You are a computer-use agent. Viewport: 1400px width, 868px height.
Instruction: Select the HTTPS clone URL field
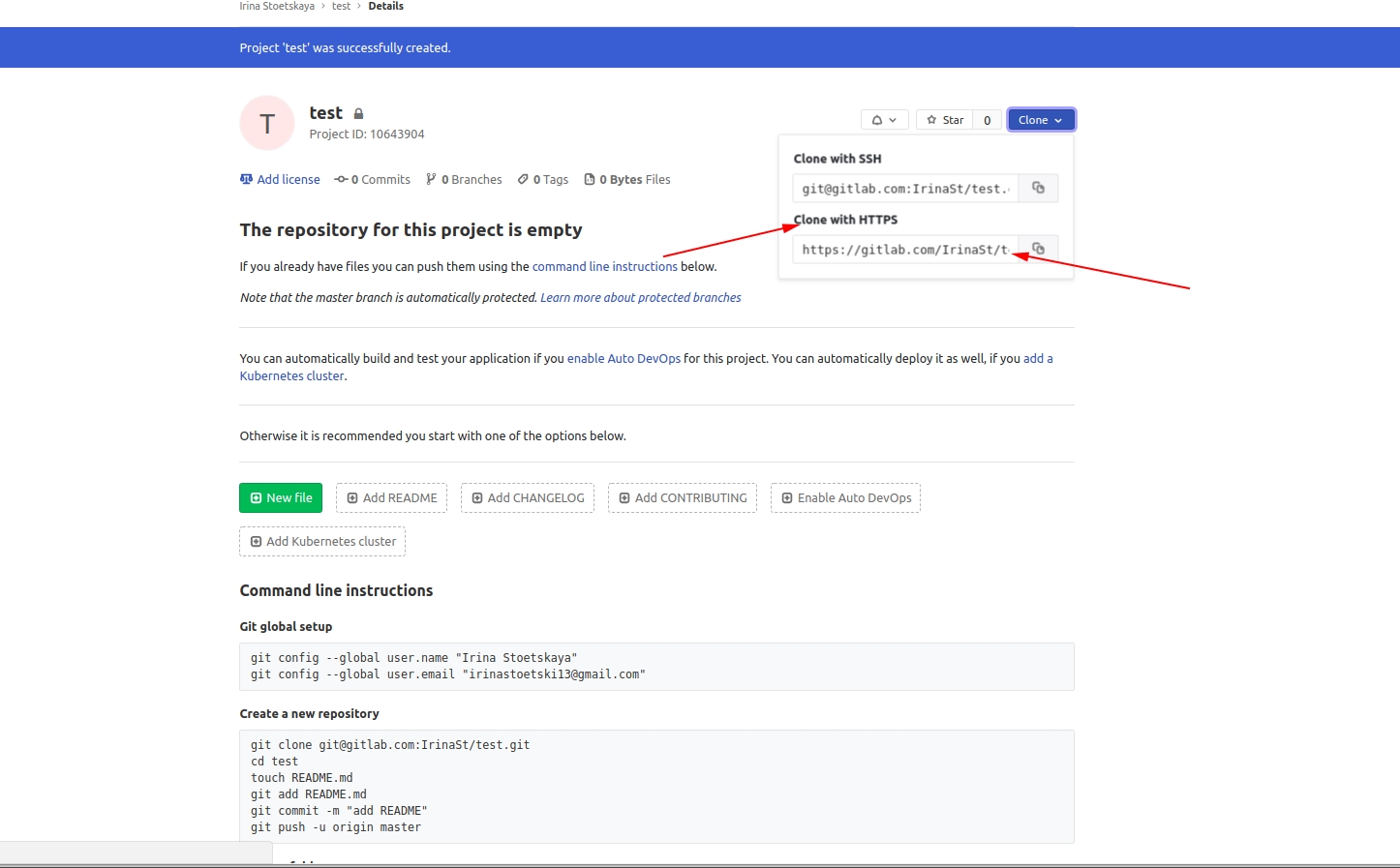click(x=904, y=250)
